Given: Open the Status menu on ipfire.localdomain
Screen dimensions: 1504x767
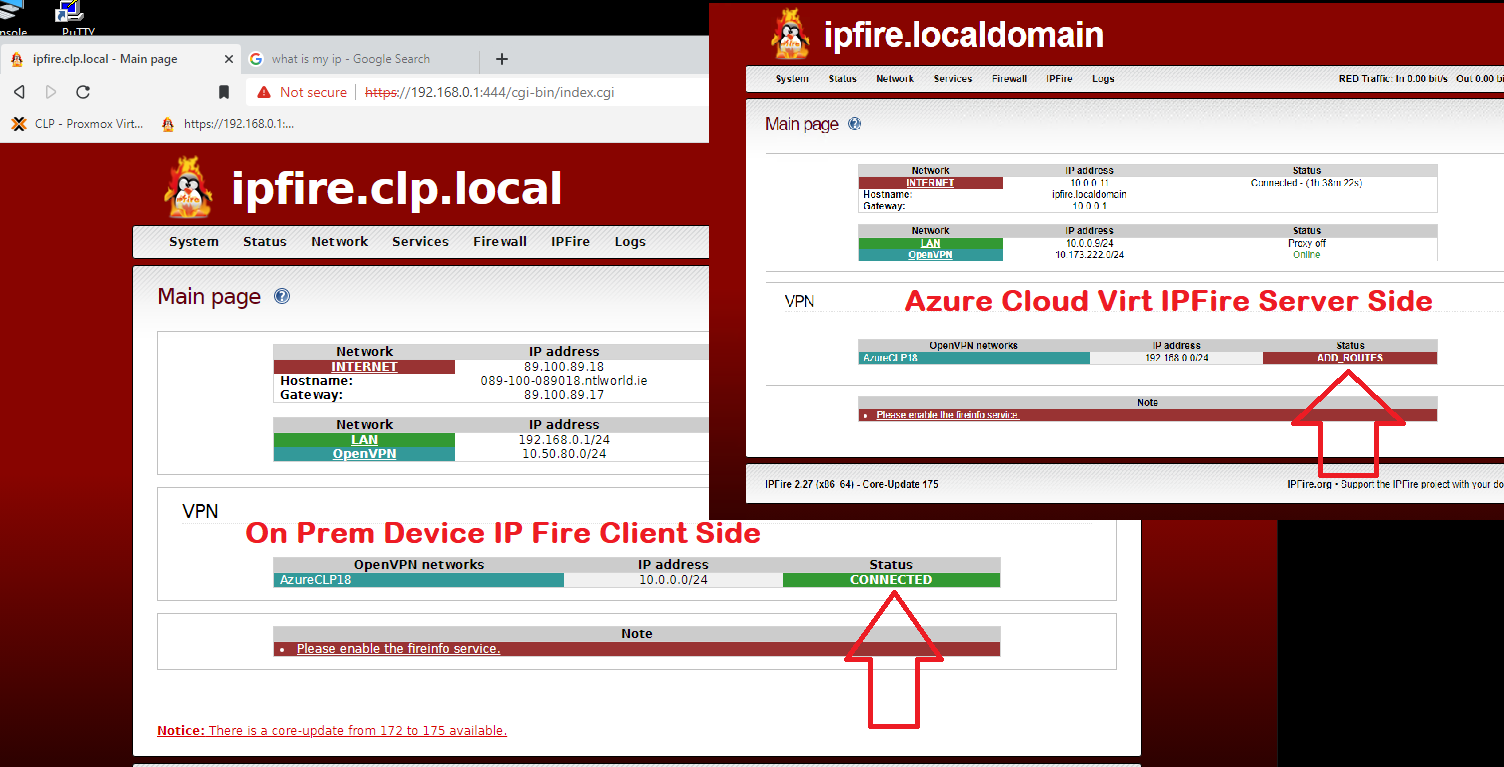Looking at the screenshot, I should pos(842,79).
